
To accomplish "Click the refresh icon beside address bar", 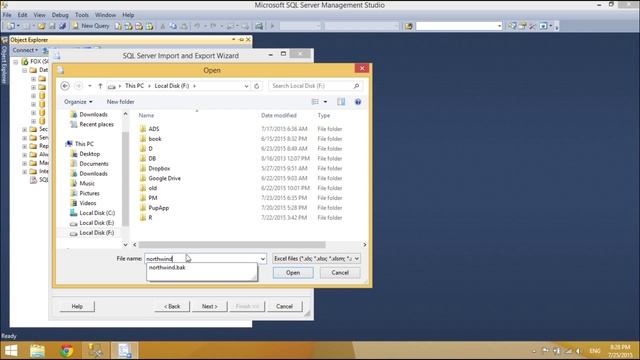I will pyautogui.click(x=256, y=86).
